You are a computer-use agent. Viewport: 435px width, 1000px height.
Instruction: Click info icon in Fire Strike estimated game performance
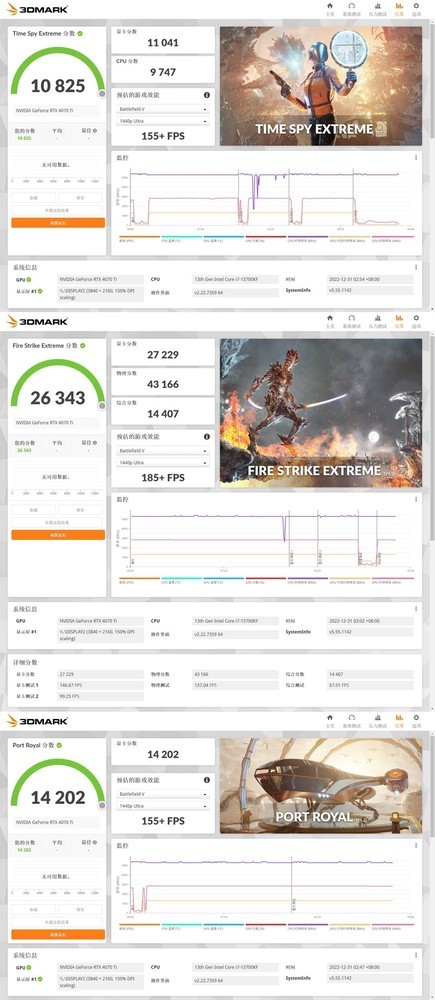(x=207, y=437)
